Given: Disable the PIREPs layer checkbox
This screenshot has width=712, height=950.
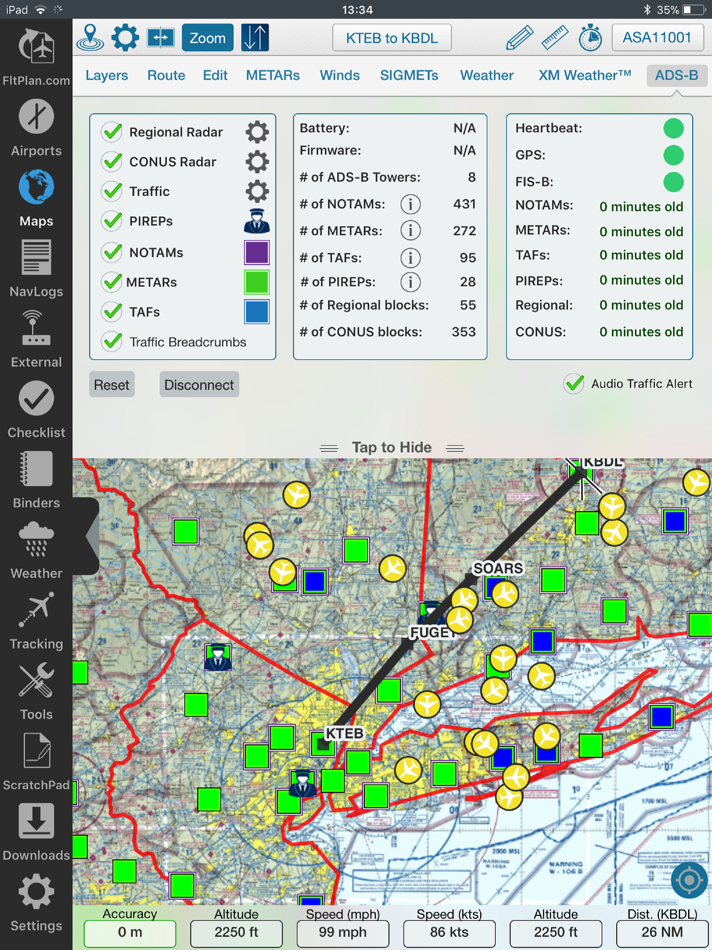Looking at the screenshot, I should pyautogui.click(x=112, y=221).
